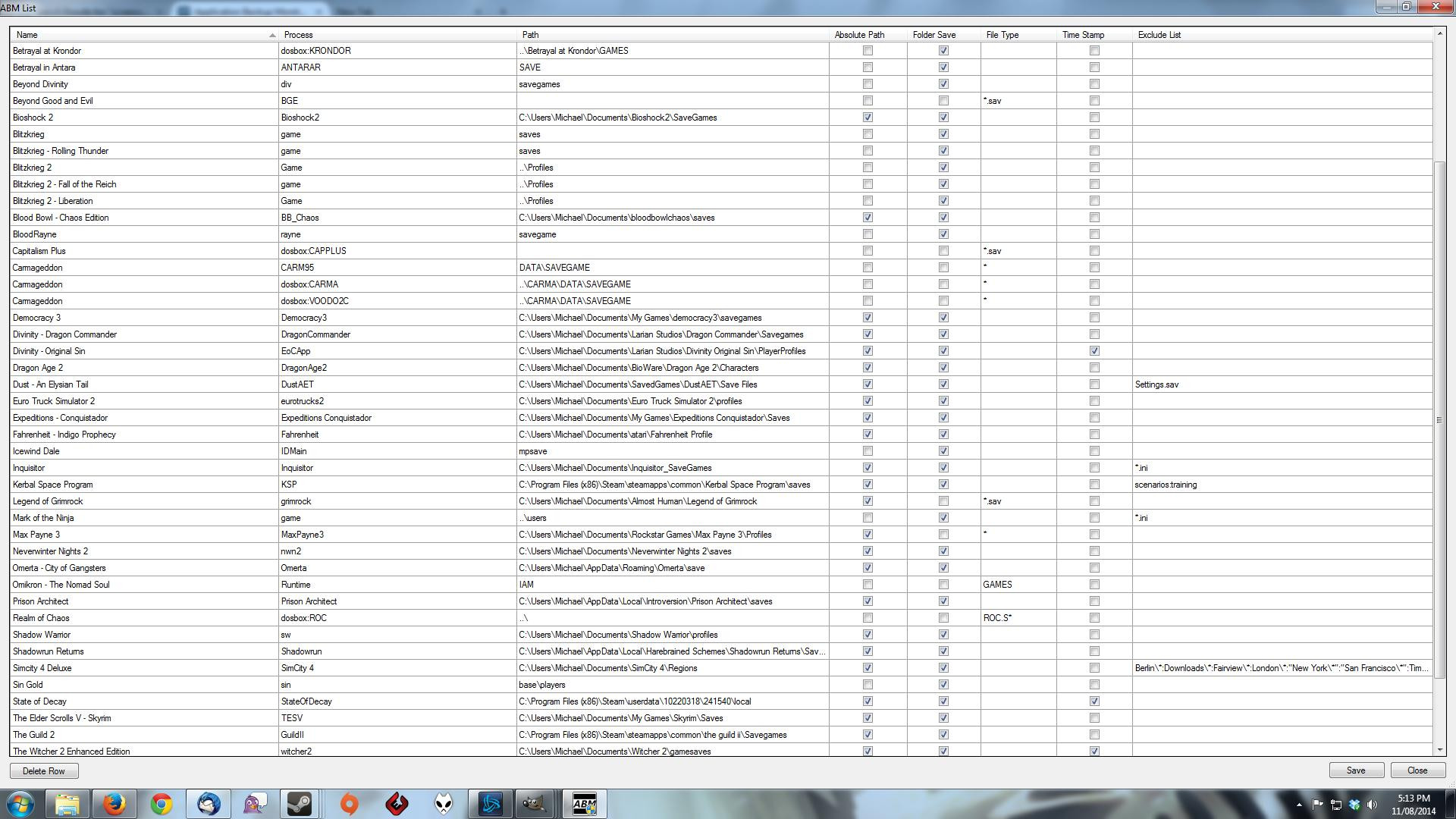Check Folder Save for Capitalism Plus
The image size is (1456, 819).
point(943,251)
